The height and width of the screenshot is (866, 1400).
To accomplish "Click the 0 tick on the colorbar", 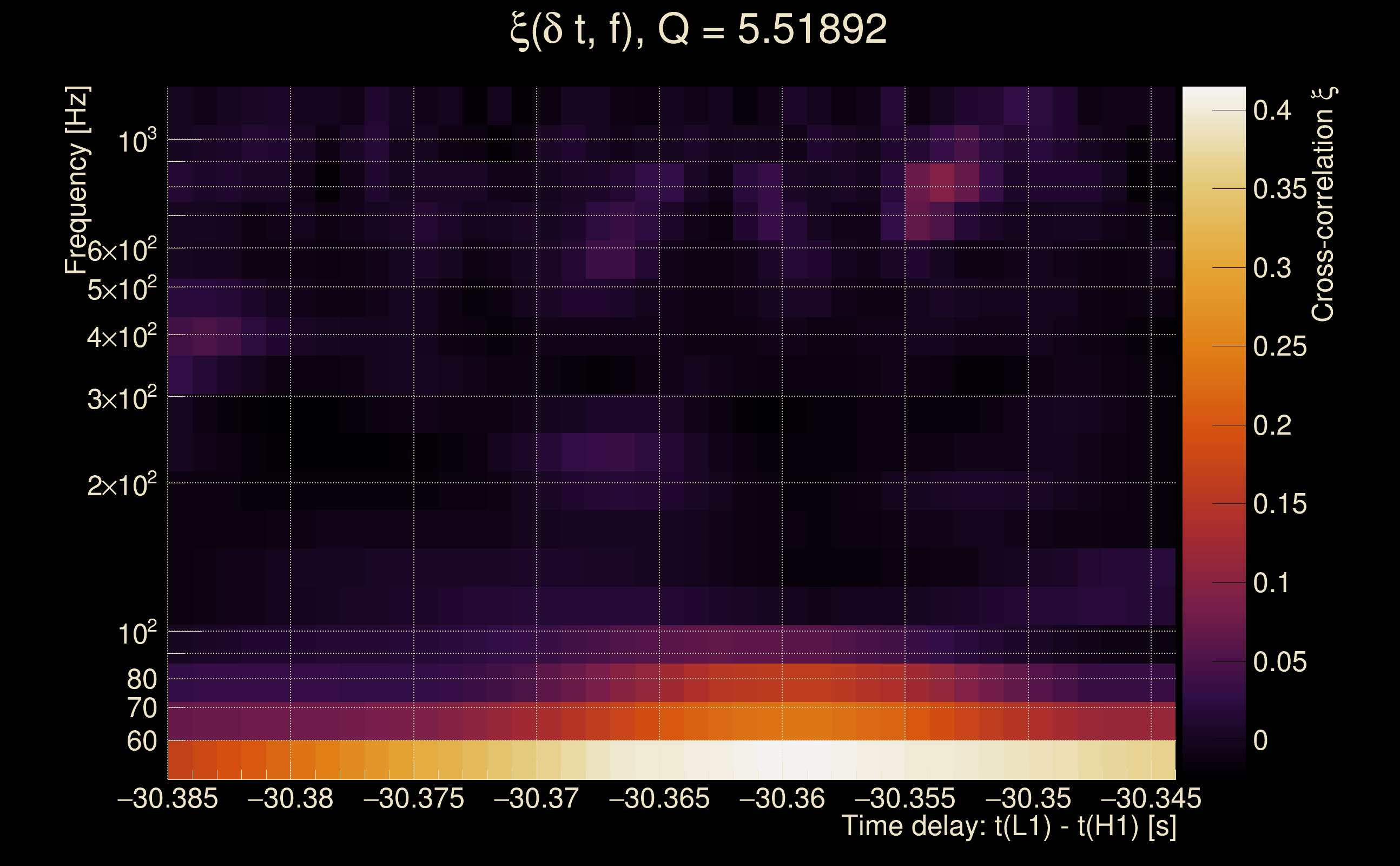I will (x=1260, y=740).
